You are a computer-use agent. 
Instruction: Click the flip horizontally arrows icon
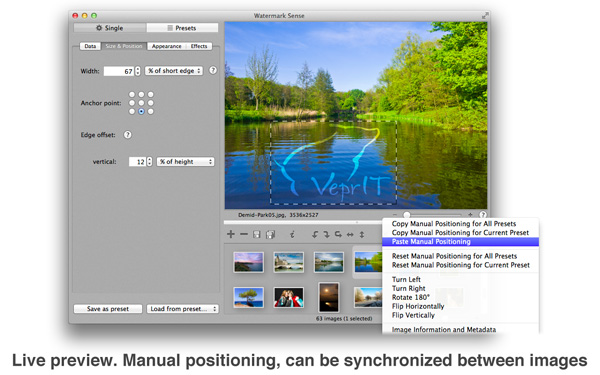[x=350, y=234]
